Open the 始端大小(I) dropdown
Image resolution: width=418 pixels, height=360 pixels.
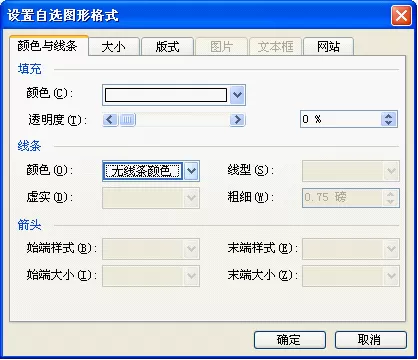pyautogui.click(x=151, y=276)
